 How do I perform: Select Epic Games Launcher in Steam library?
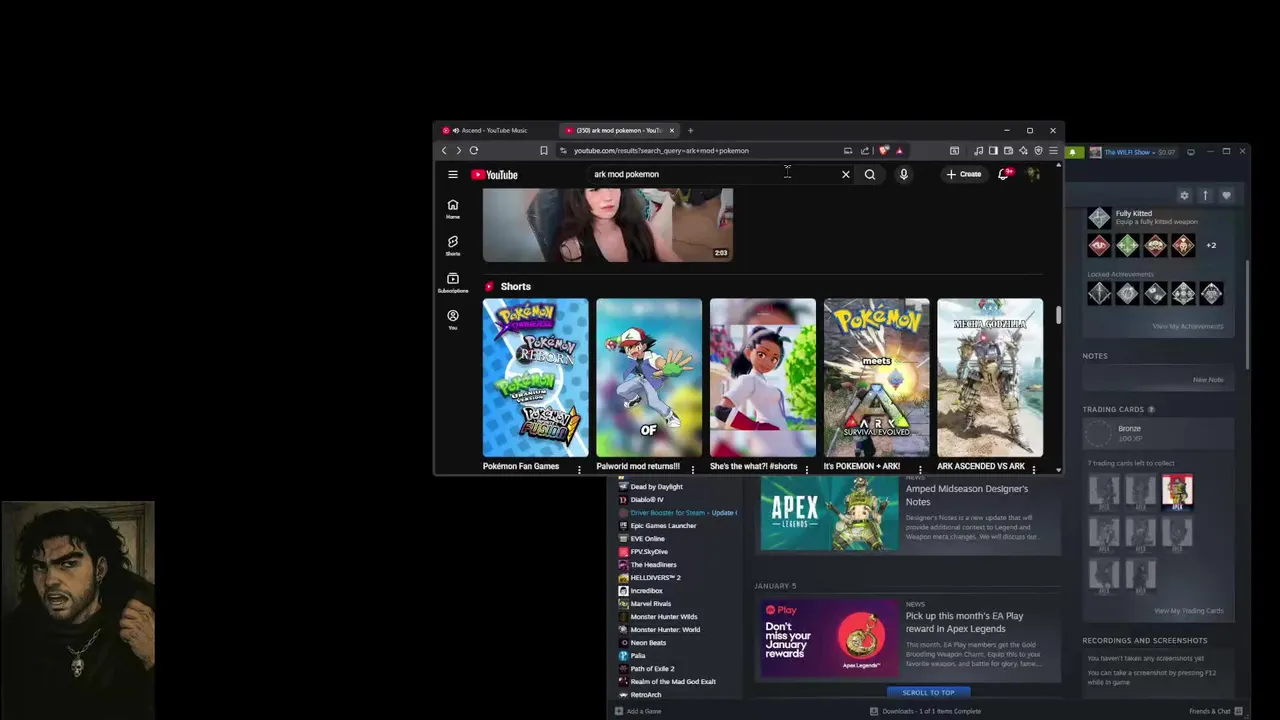coord(663,526)
